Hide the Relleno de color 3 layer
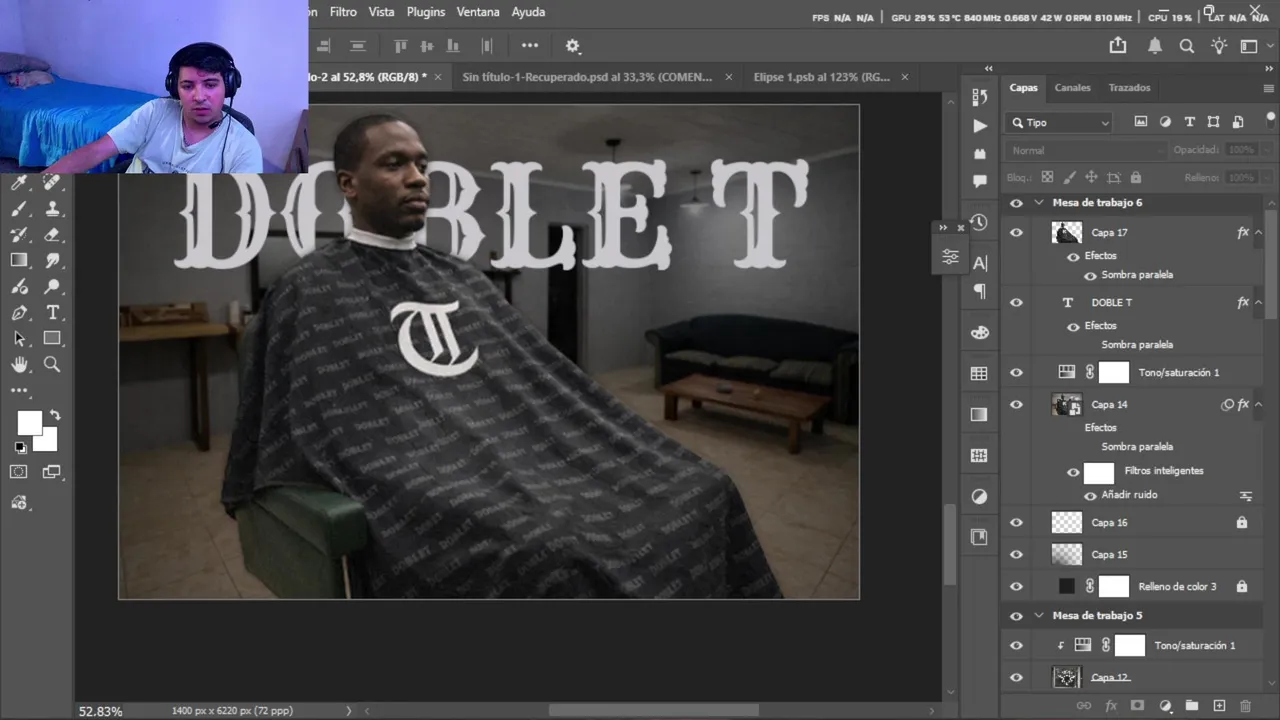Screen dimensions: 1280x720 coord(1017,587)
